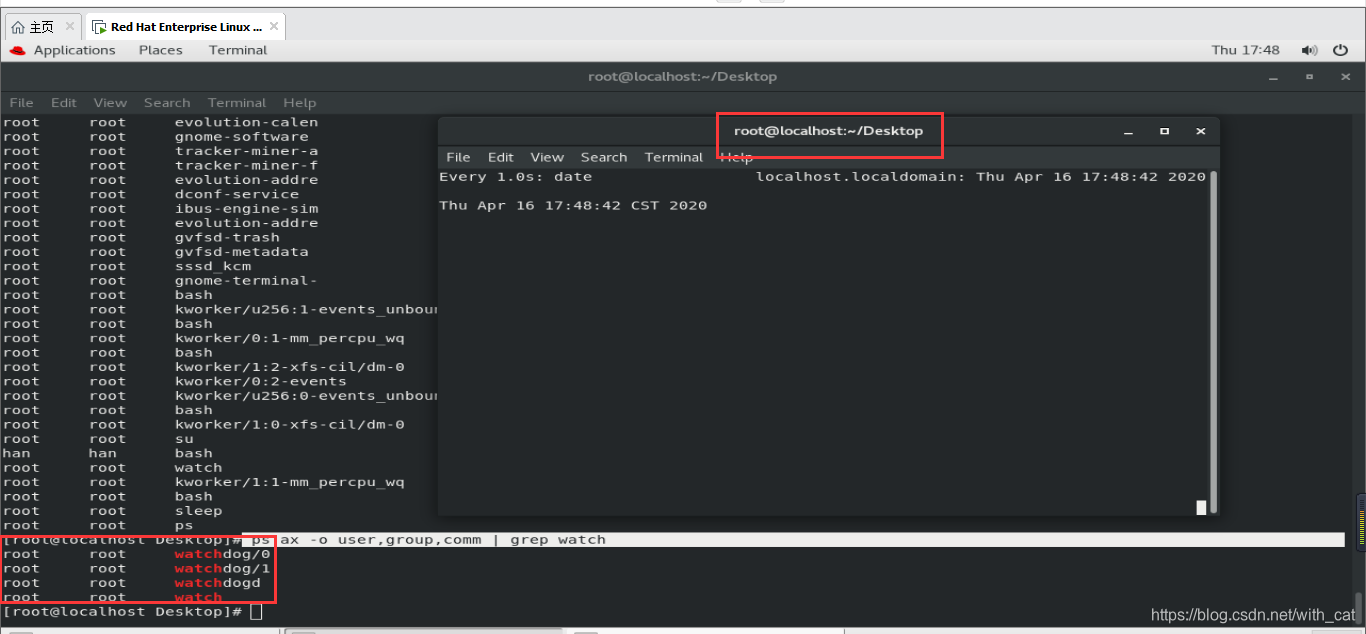Open Edit menu in front watch terminal

tap(501, 157)
